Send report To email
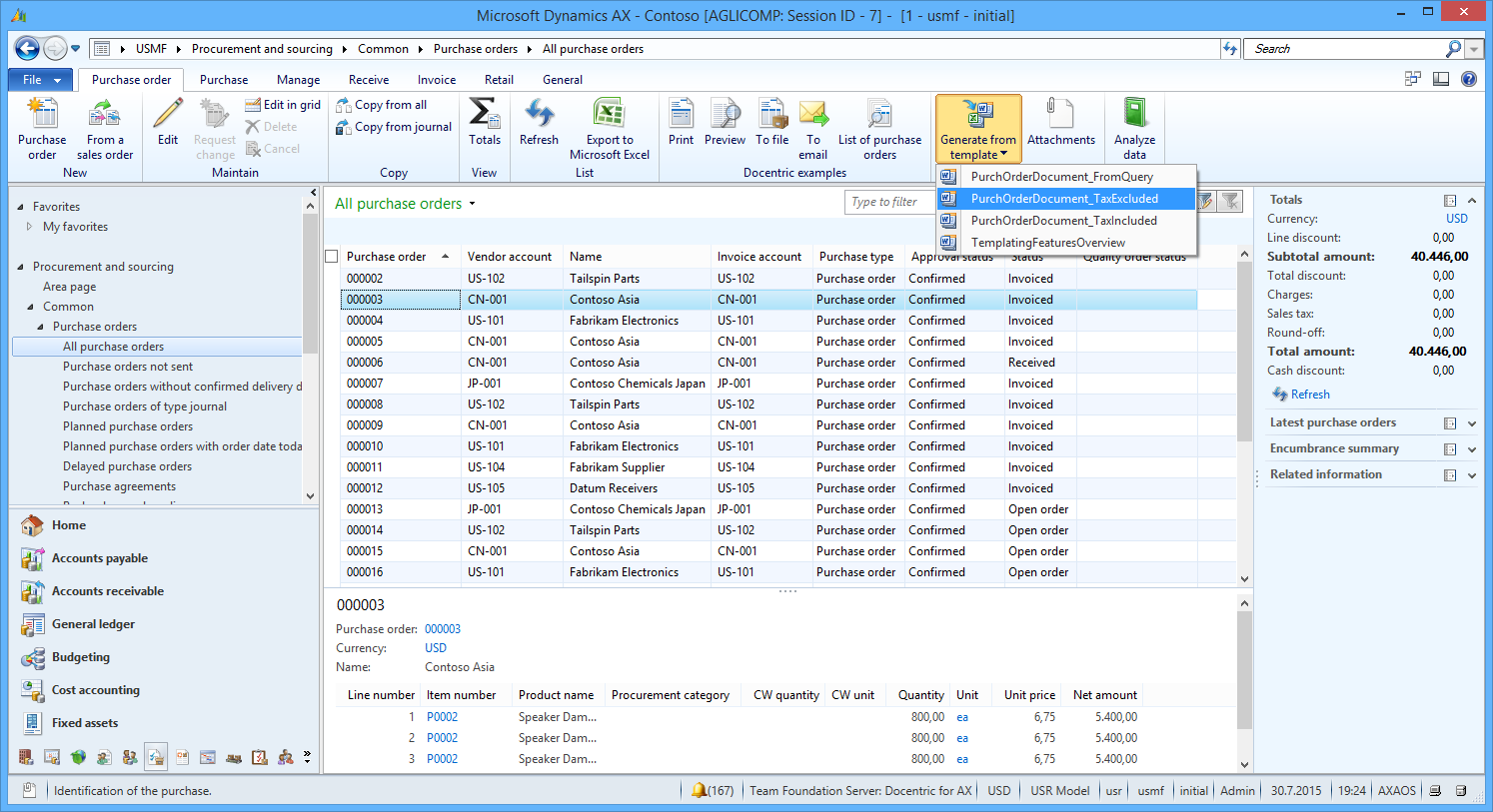 [813, 129]
